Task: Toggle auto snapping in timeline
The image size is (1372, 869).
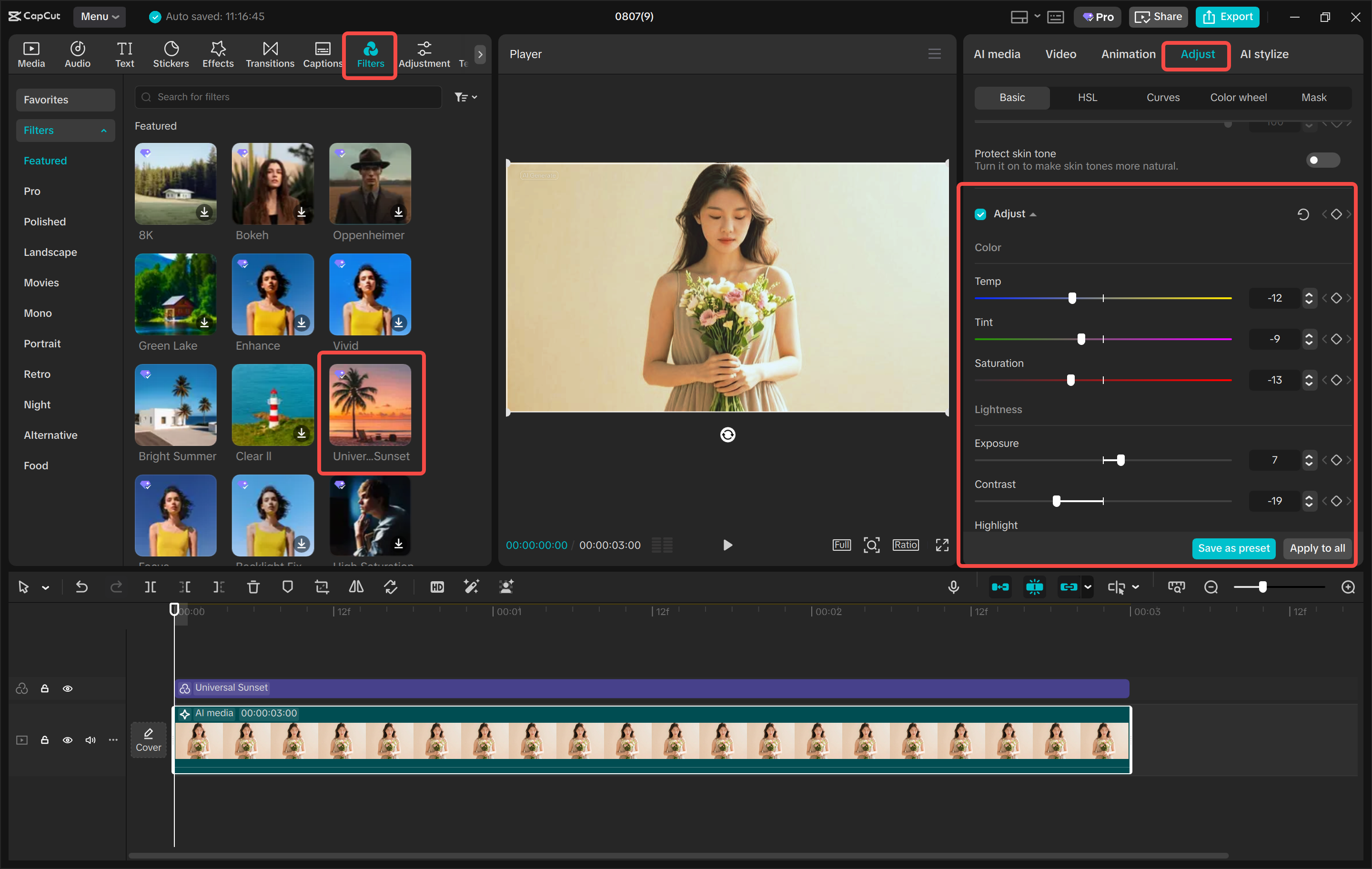Action: (x=1034, y=587)
